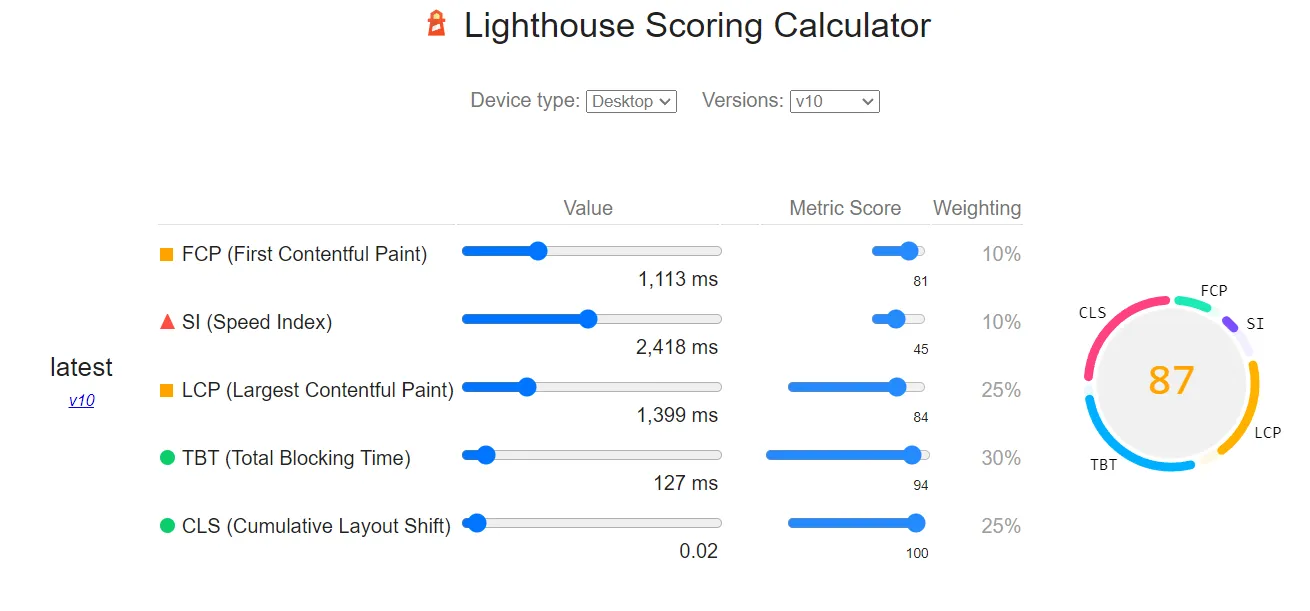Click the orange square icon beside LCP
The image size is (1310, 611).
166,389
